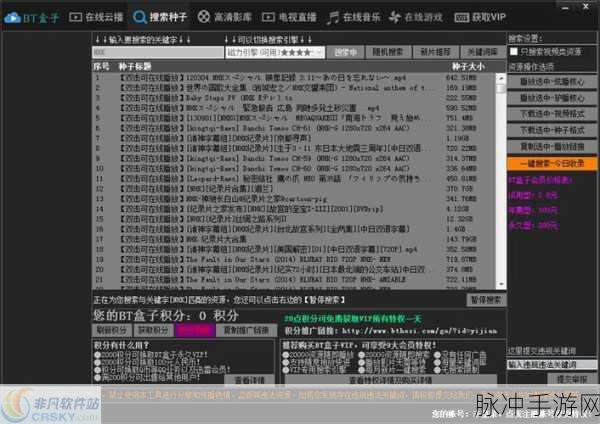Click 查看详情 button under 积分有什么用
Image resolution: width=600 pixels, height=424 pixels.
pyautogui.click(x=250, y=380)
